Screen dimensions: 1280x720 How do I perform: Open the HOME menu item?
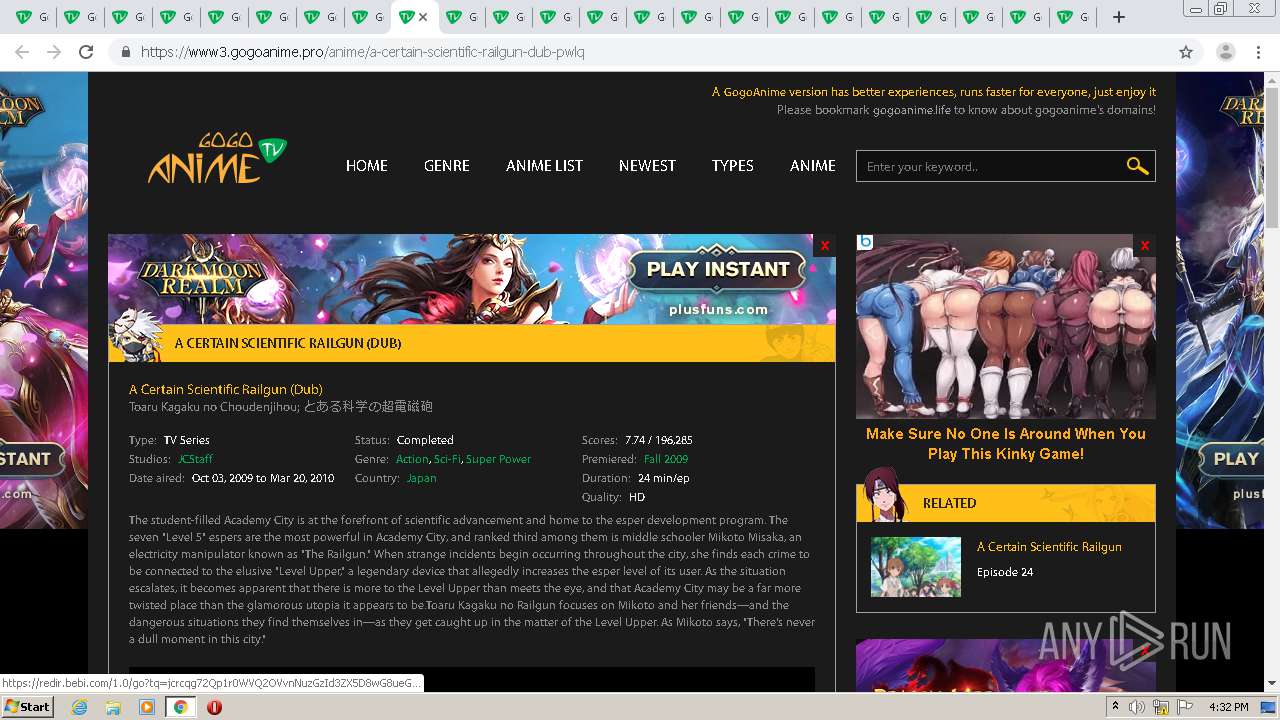click(x=367, y=166)
